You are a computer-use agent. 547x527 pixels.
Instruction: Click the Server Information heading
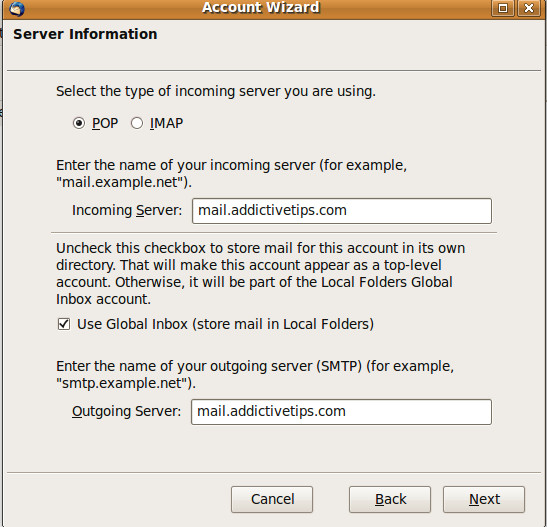click(x=85, y=34)
